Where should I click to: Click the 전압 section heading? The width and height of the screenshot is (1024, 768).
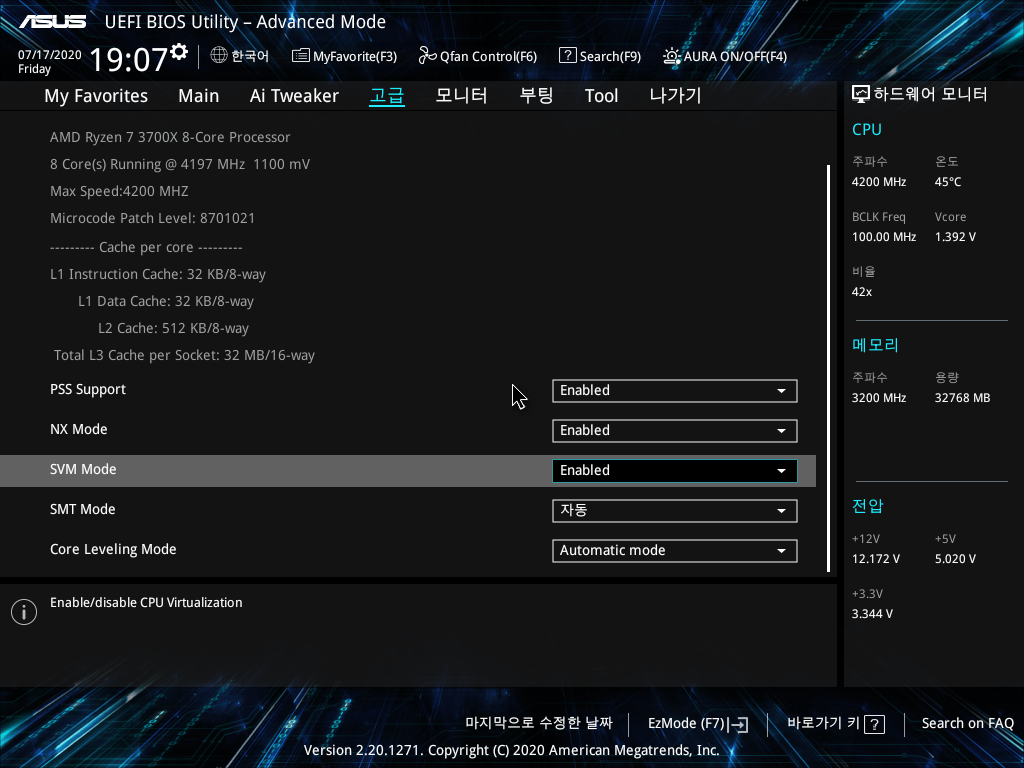click(867, 506)
